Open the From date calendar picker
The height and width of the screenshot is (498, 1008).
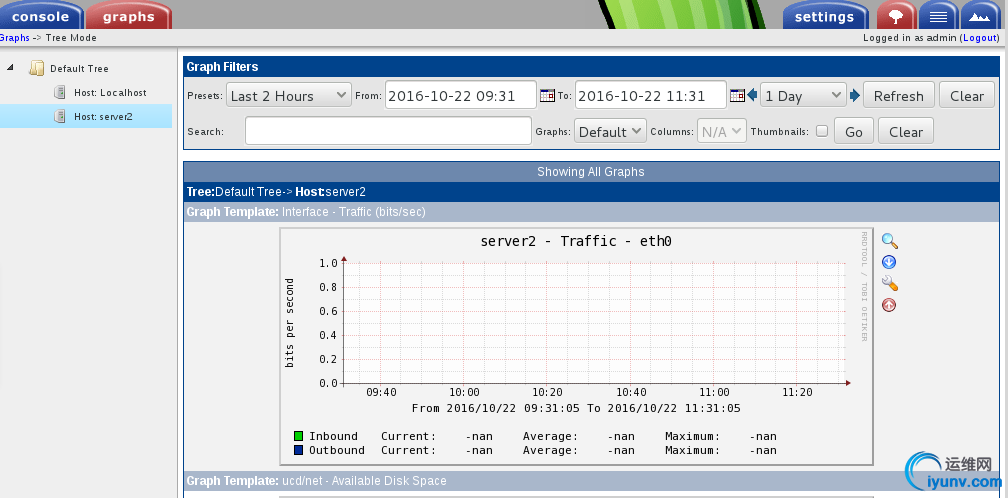coord(547,96)
